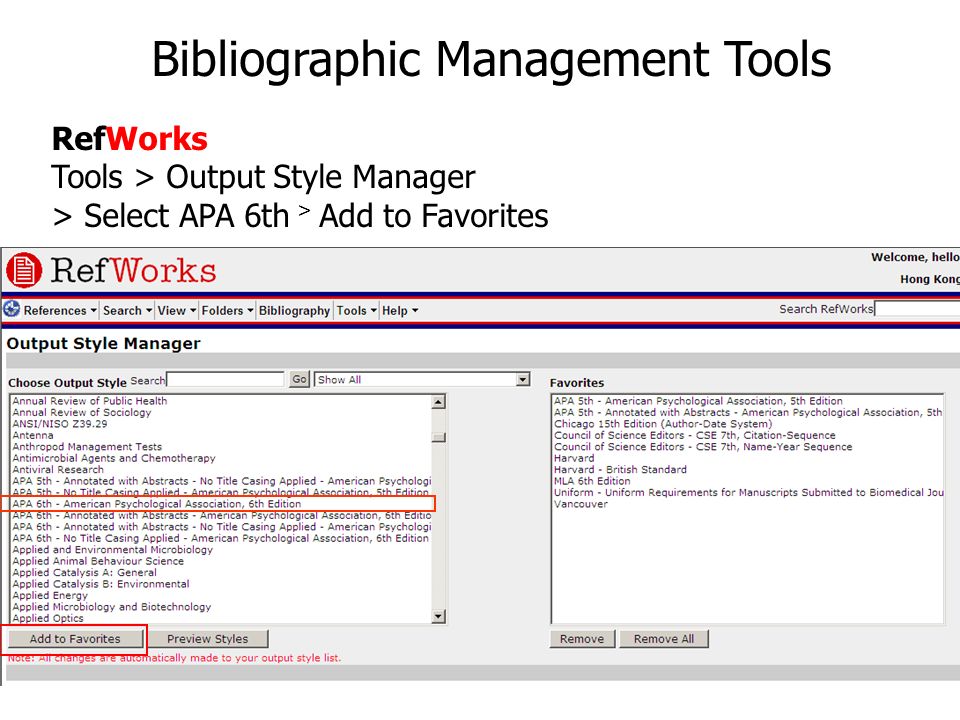The height and width of the screenshot is (720, 960).
Task: Select APA 5th No Title Casing Applied style
Action: [x=220, y=492]
